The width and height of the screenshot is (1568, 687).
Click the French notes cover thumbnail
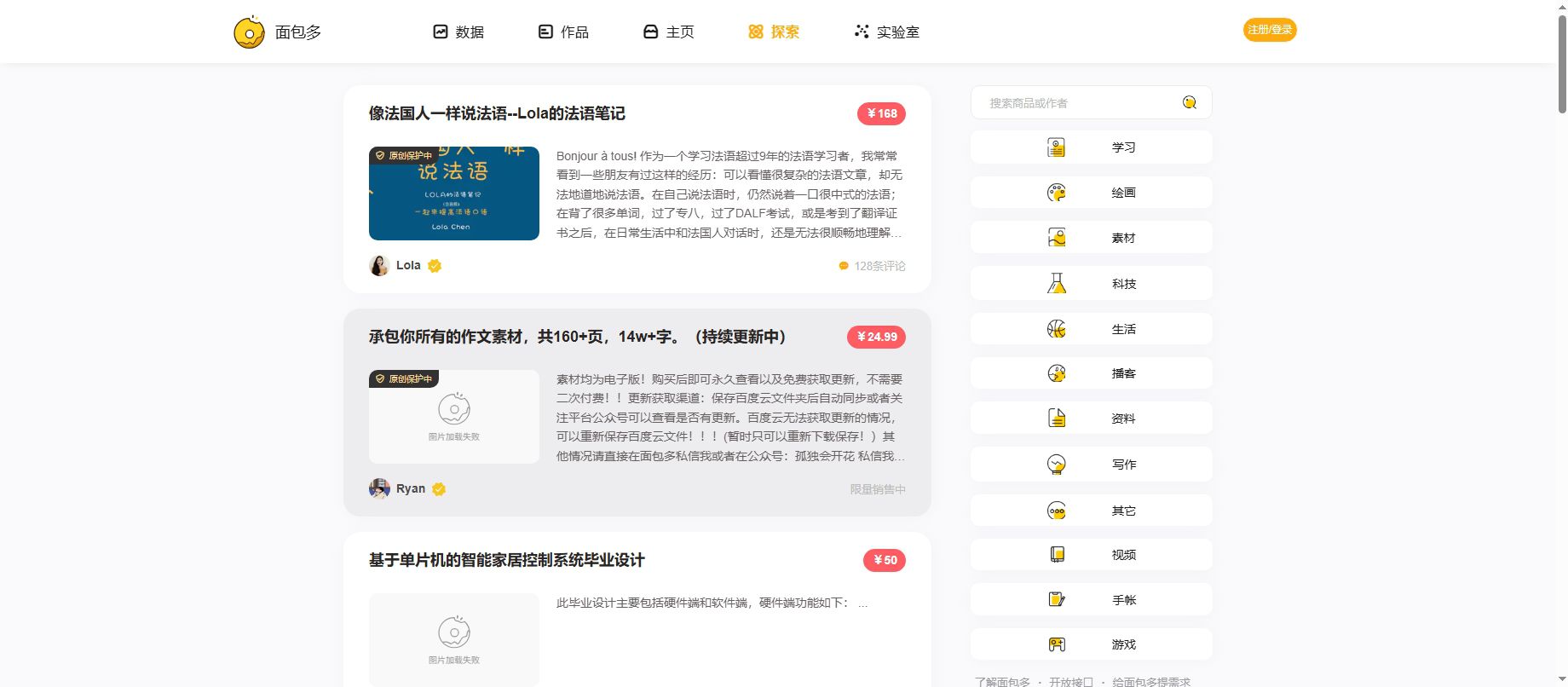454,193
